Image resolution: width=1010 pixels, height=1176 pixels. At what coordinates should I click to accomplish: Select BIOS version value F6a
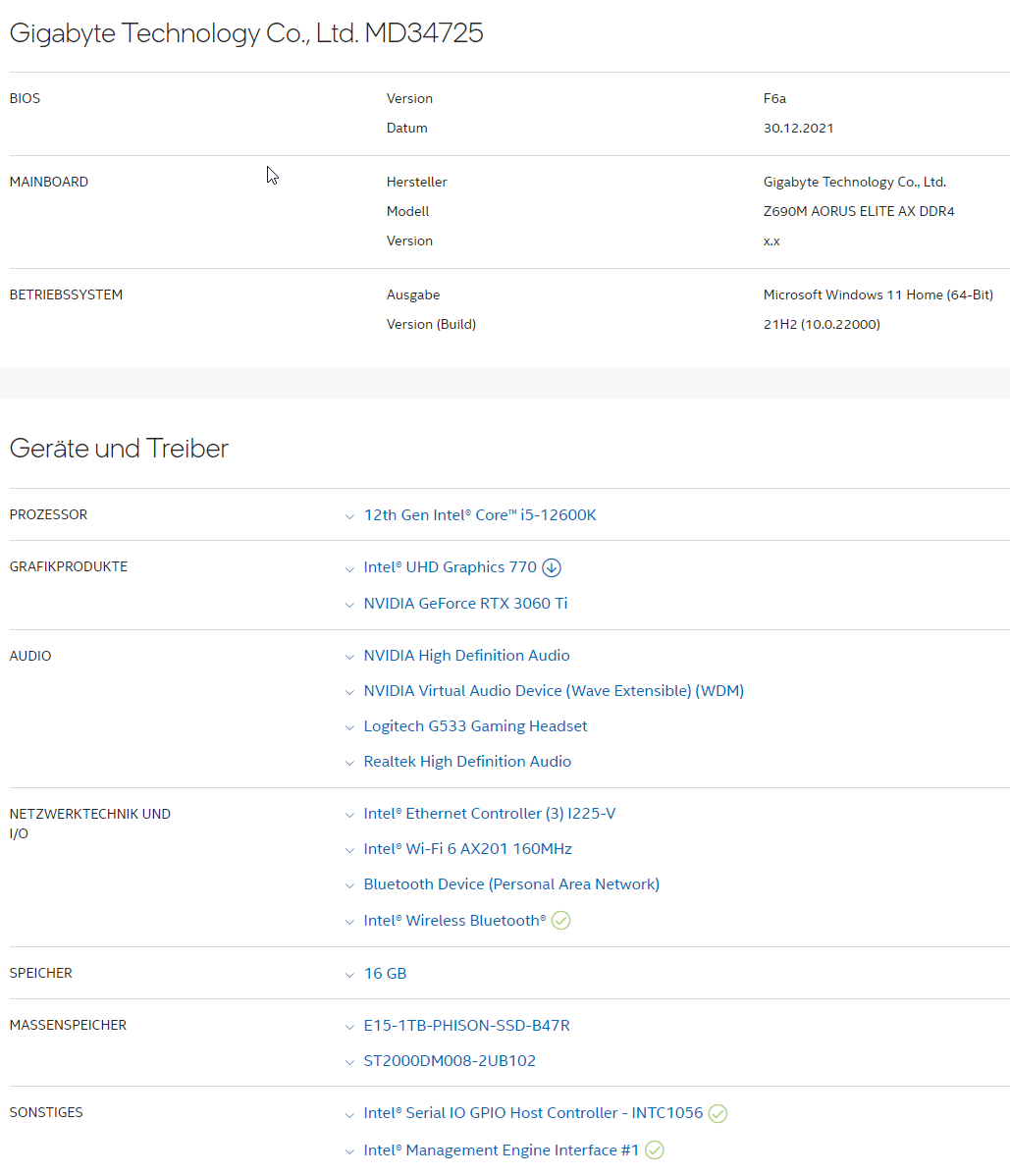(774, 98)
